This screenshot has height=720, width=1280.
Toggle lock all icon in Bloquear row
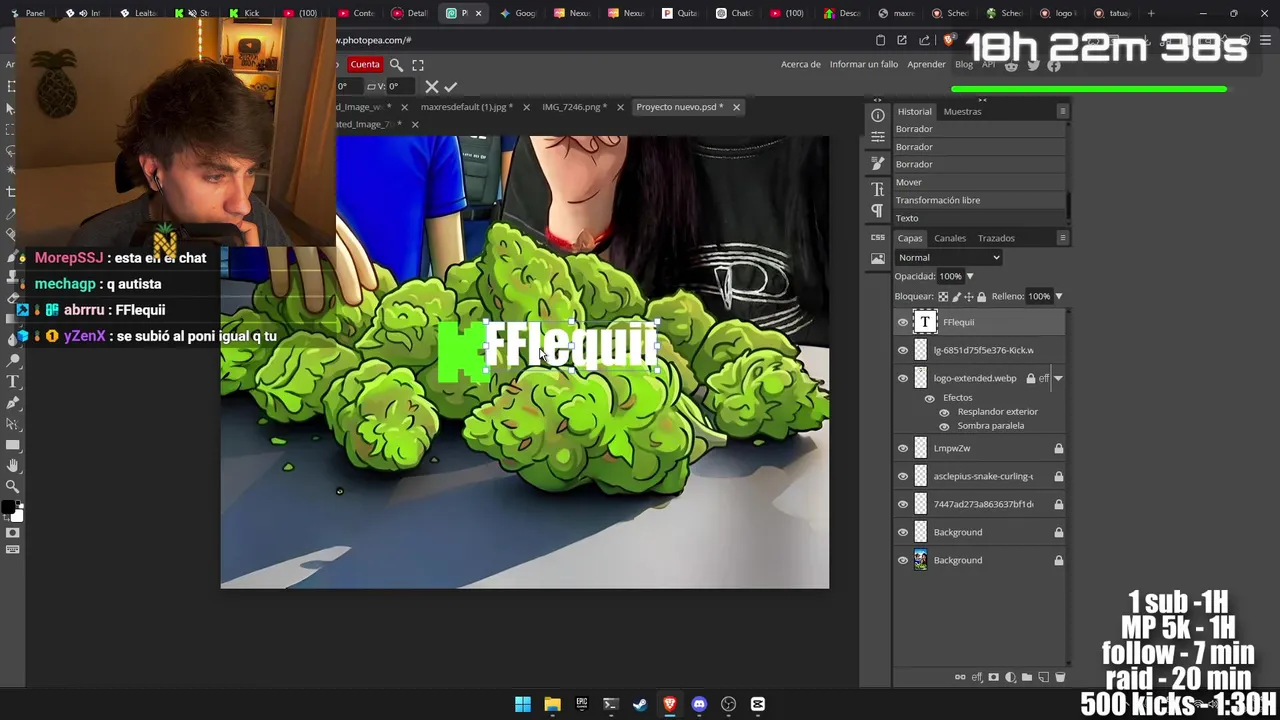tap(981, 297)
